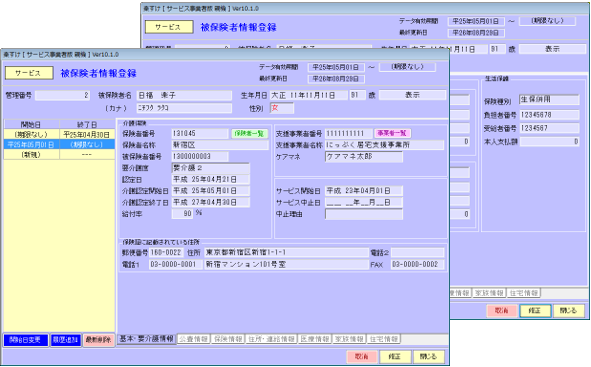Click the 本人支払額 field in back window
The width and height of the screenshot is (591, 367).
coord(549,142)
